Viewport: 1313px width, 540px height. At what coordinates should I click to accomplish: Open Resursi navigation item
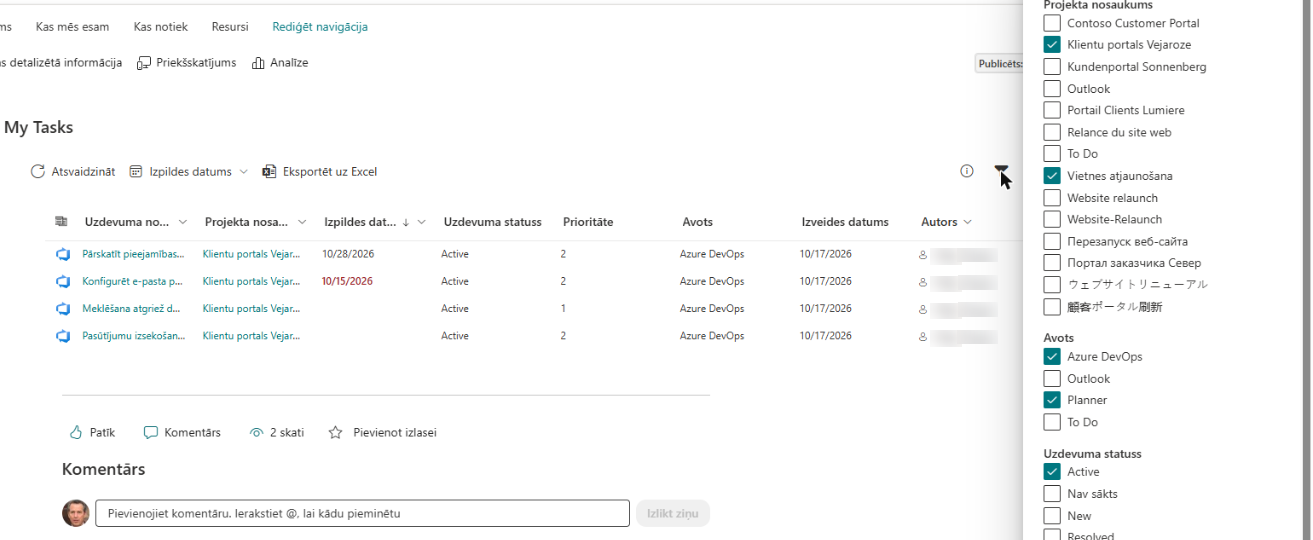coord(230,27)
